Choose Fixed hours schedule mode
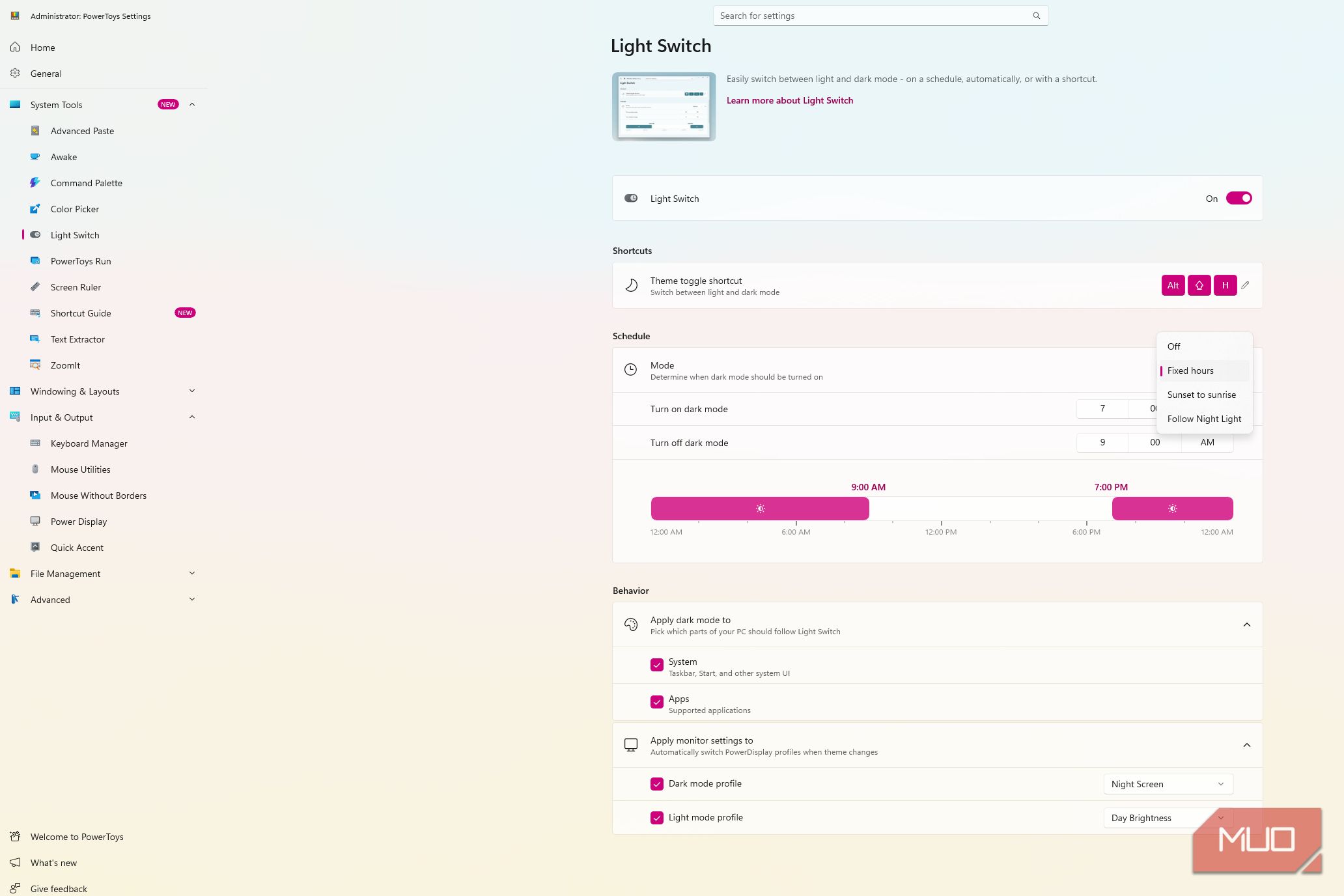The image size is (1344, 896). [1205, 371]
